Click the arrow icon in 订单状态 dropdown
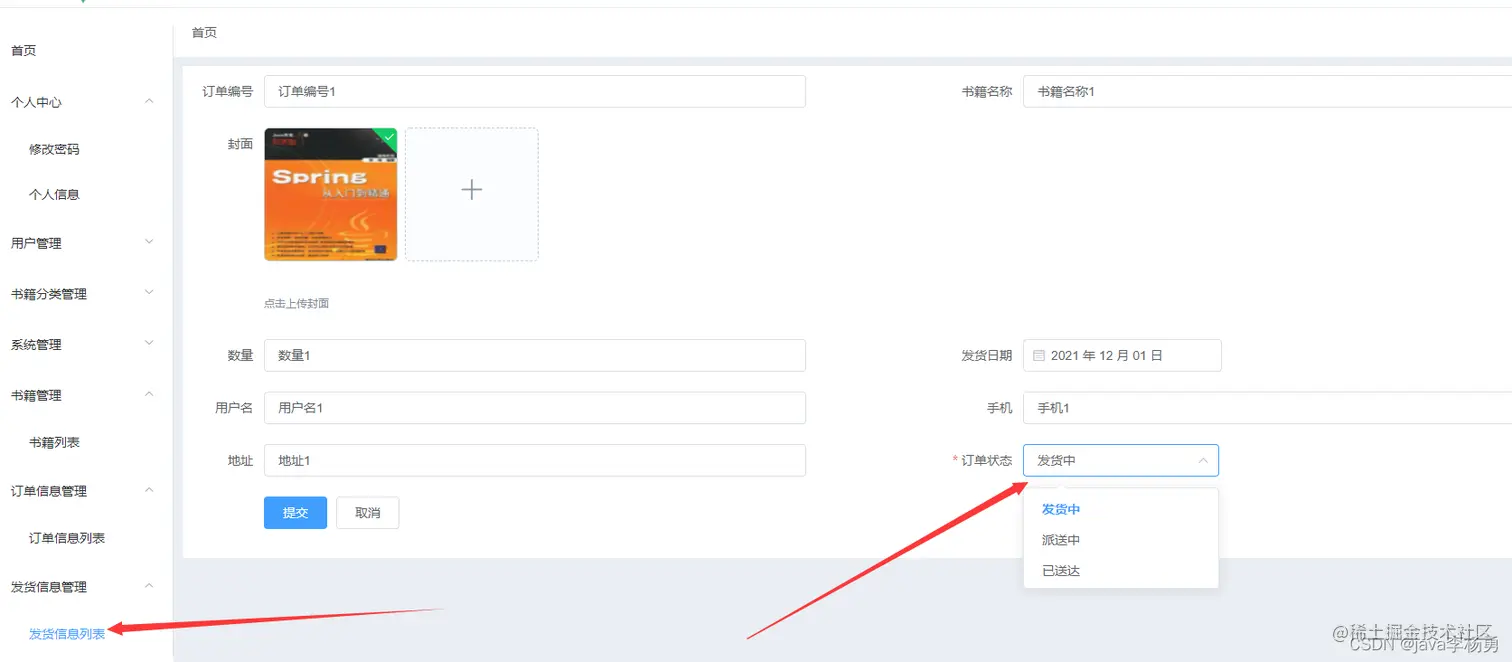Screen dimensions: 1512x662 coord(1203,461)
